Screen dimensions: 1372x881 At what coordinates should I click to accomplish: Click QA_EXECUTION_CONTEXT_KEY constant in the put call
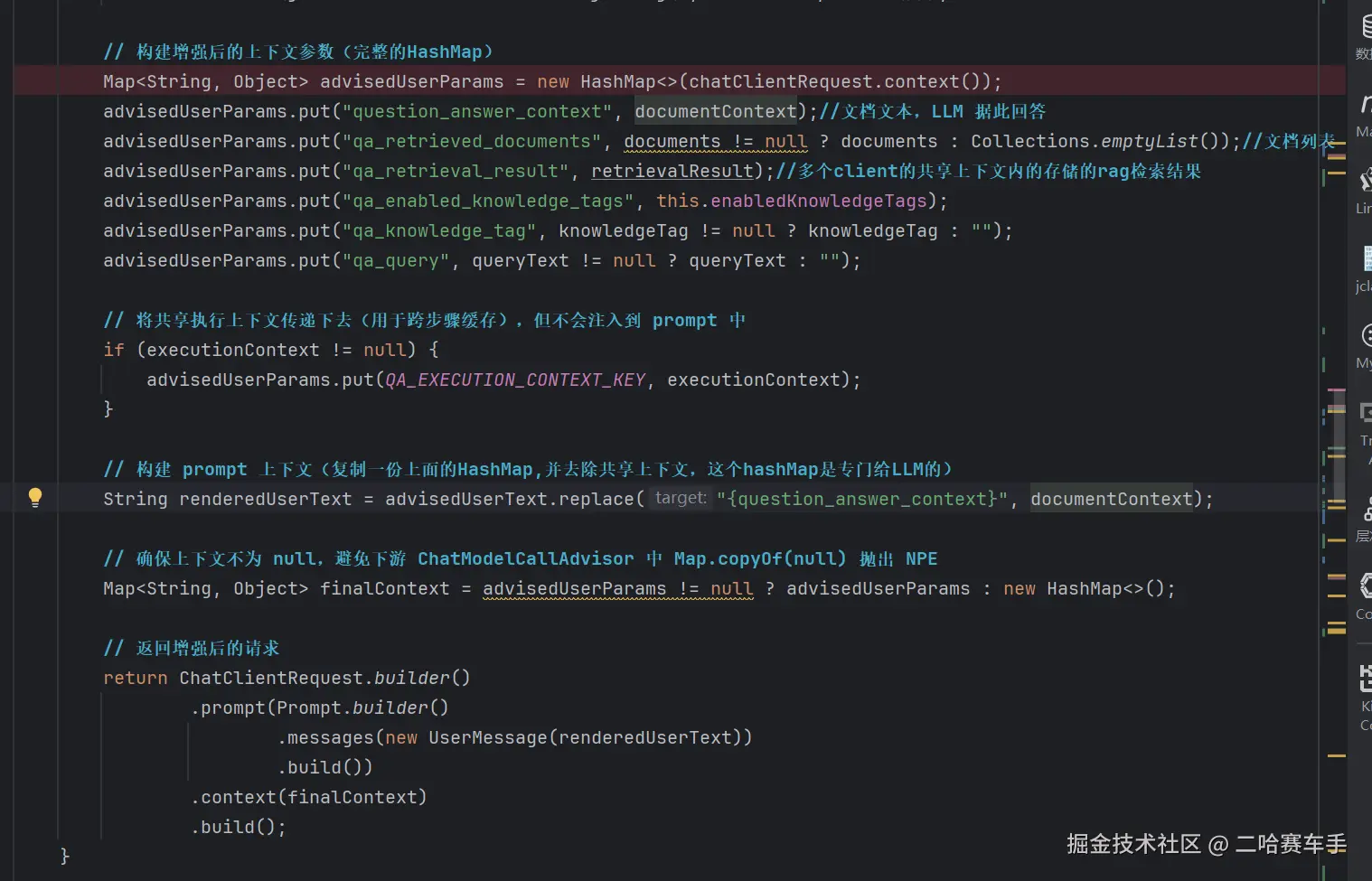point(515,380)
